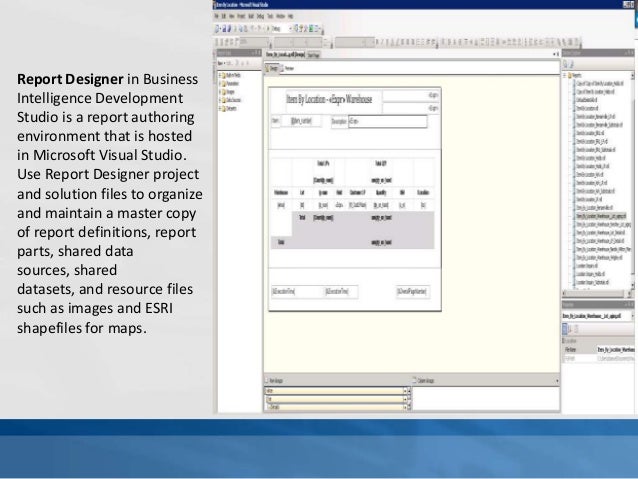The height and width of the screenshot is (479, 638).
Task: Select the OverallPageNumber footer textbox
Action: (x=413, y=291)
